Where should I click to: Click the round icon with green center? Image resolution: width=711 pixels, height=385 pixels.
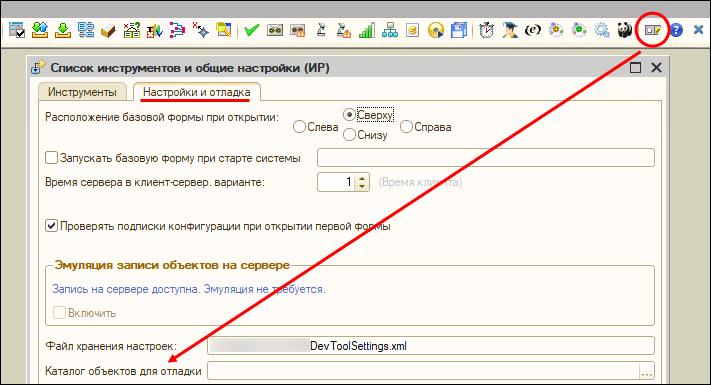tap(579, 30)
